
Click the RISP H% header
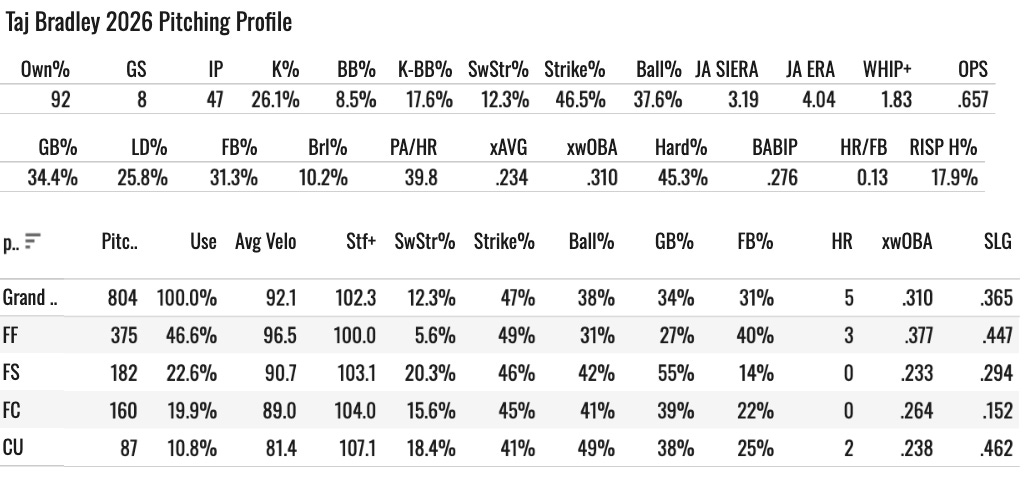943,147
